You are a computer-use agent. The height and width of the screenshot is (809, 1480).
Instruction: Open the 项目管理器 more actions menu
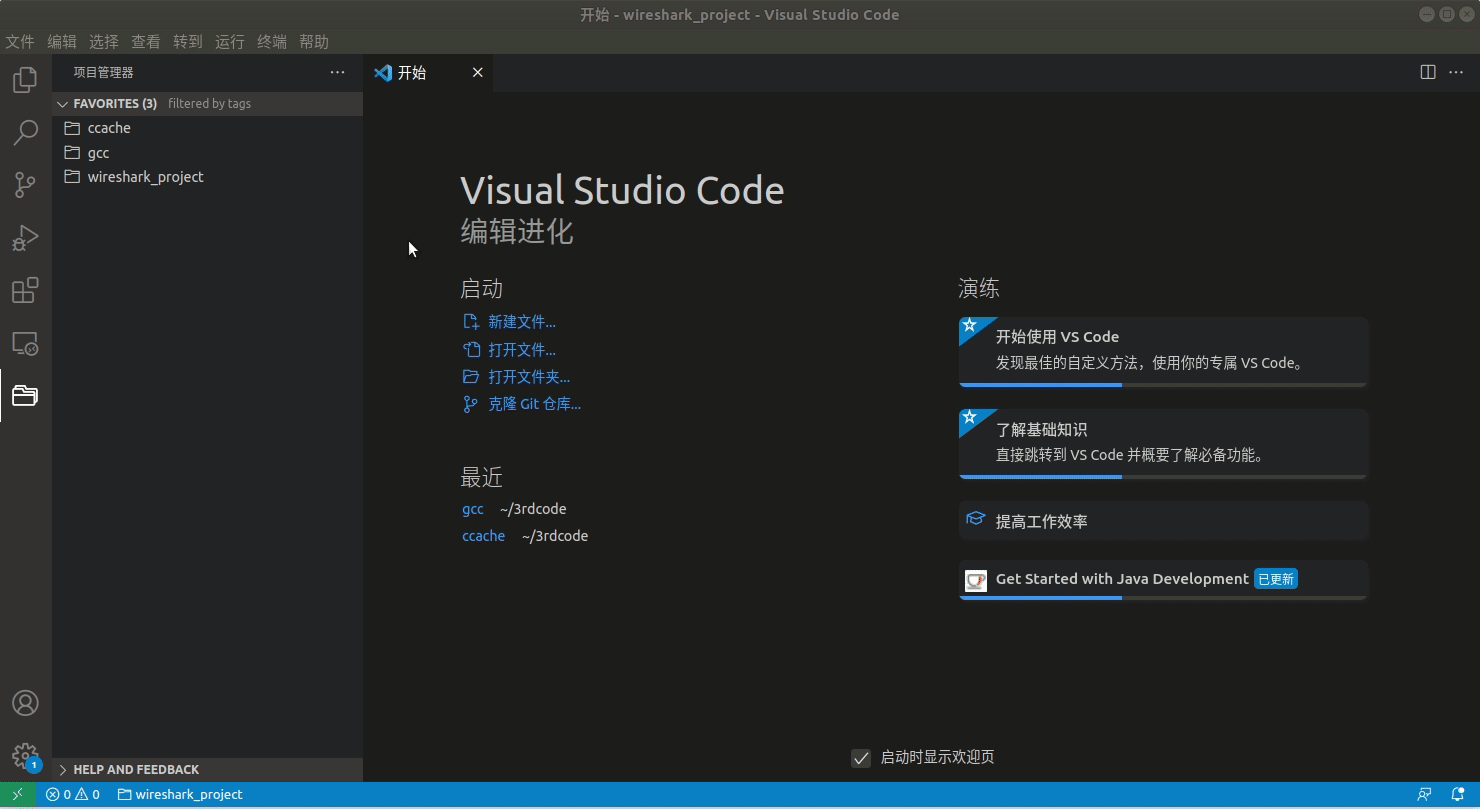tap(338, 72)
